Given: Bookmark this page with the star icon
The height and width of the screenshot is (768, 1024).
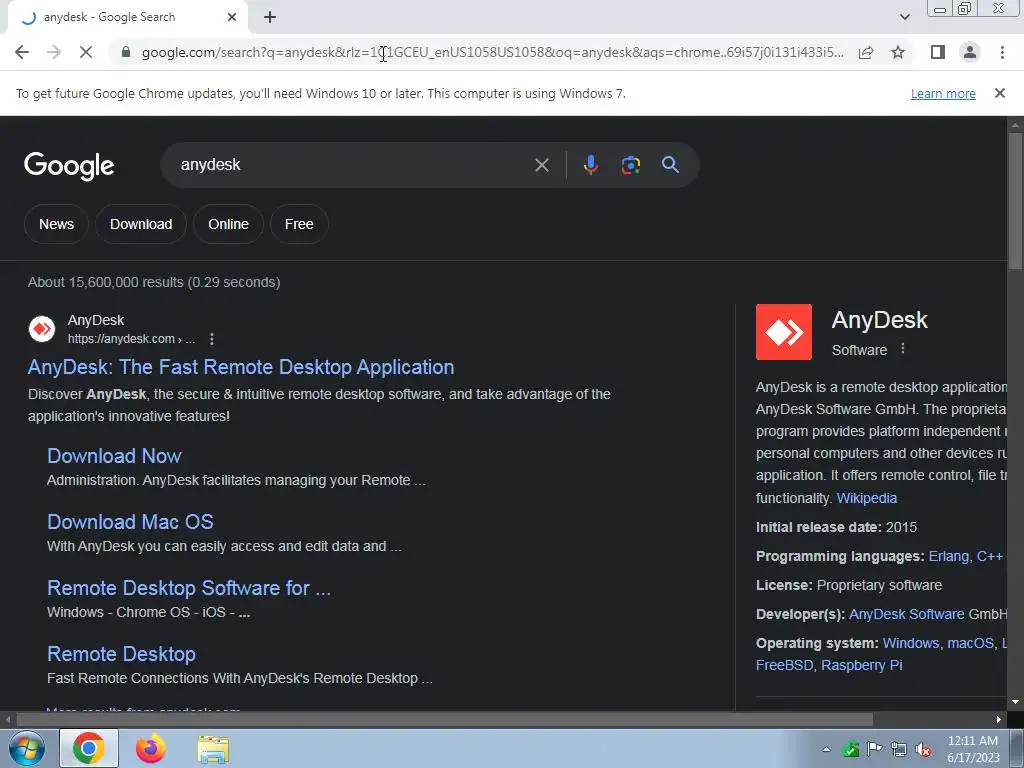Looking at the screenshot, I should click(x=898, y=52).
